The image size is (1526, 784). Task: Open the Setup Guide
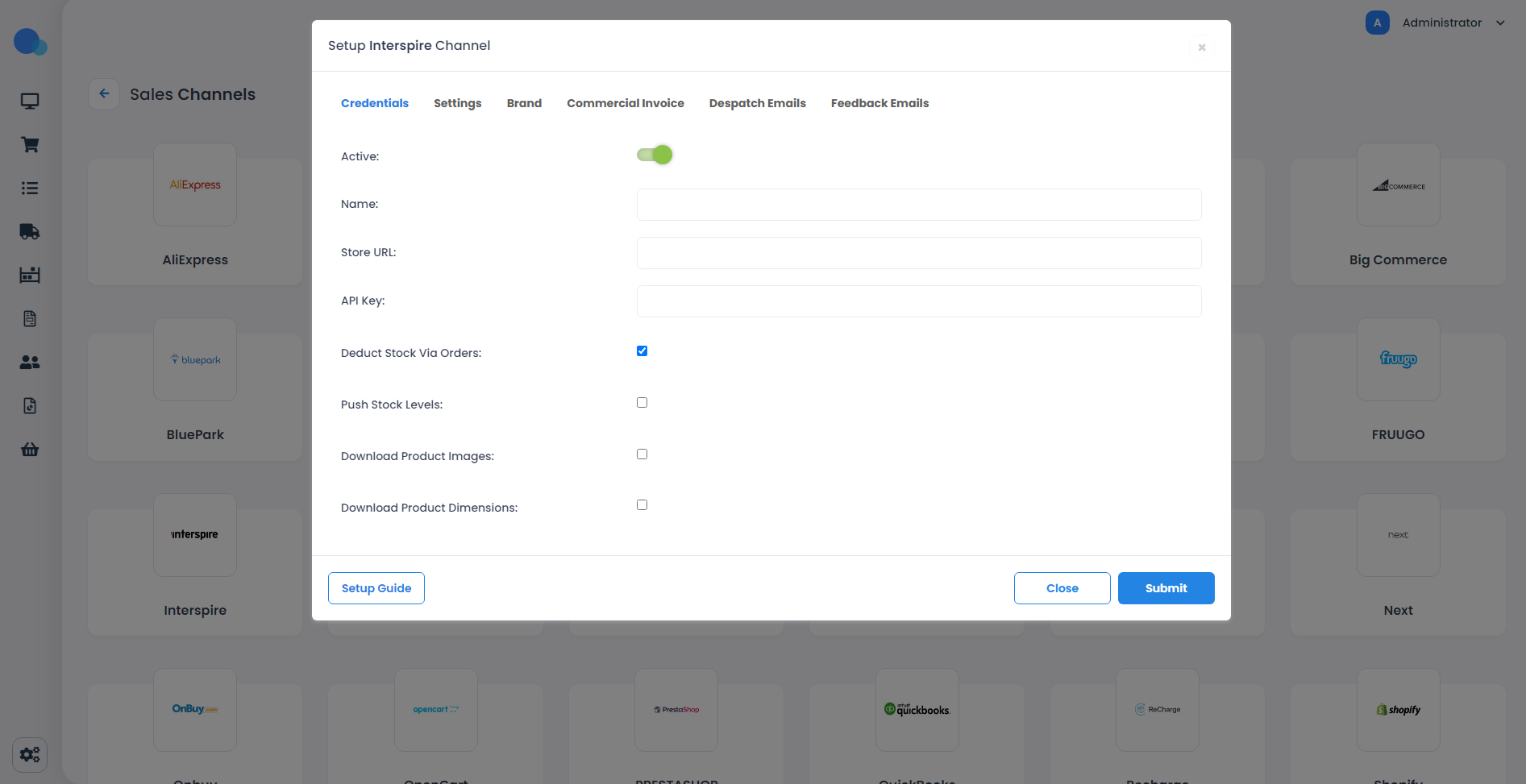point(376,588)
